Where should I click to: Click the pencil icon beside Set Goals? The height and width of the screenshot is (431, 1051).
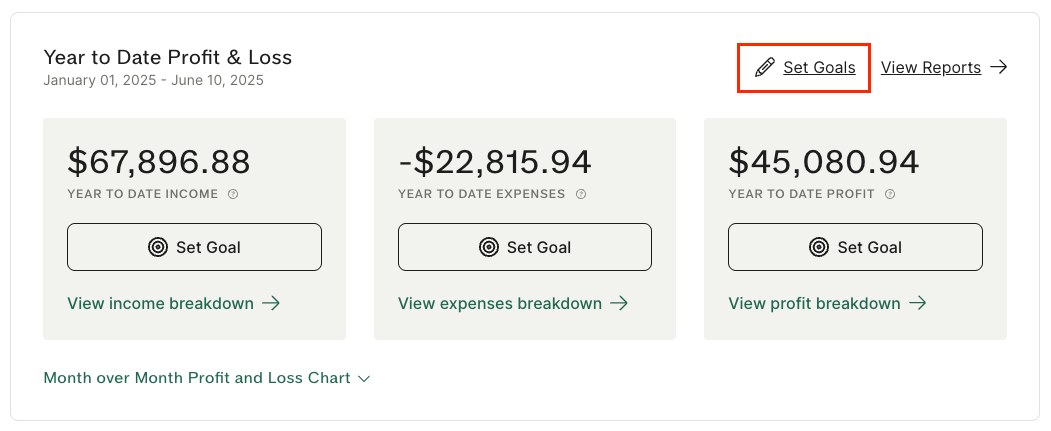coord(764,68)
